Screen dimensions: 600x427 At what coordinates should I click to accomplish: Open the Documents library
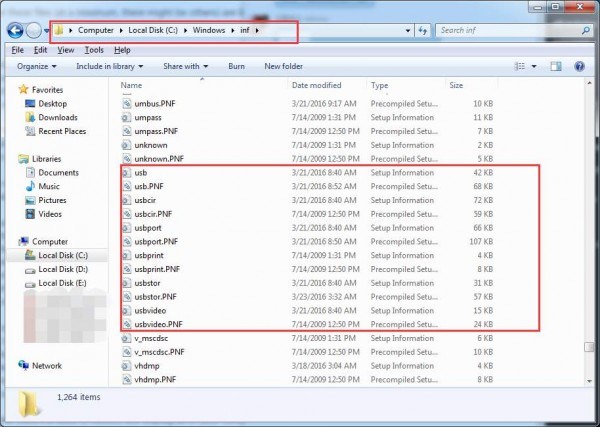(x=58, y=173)
